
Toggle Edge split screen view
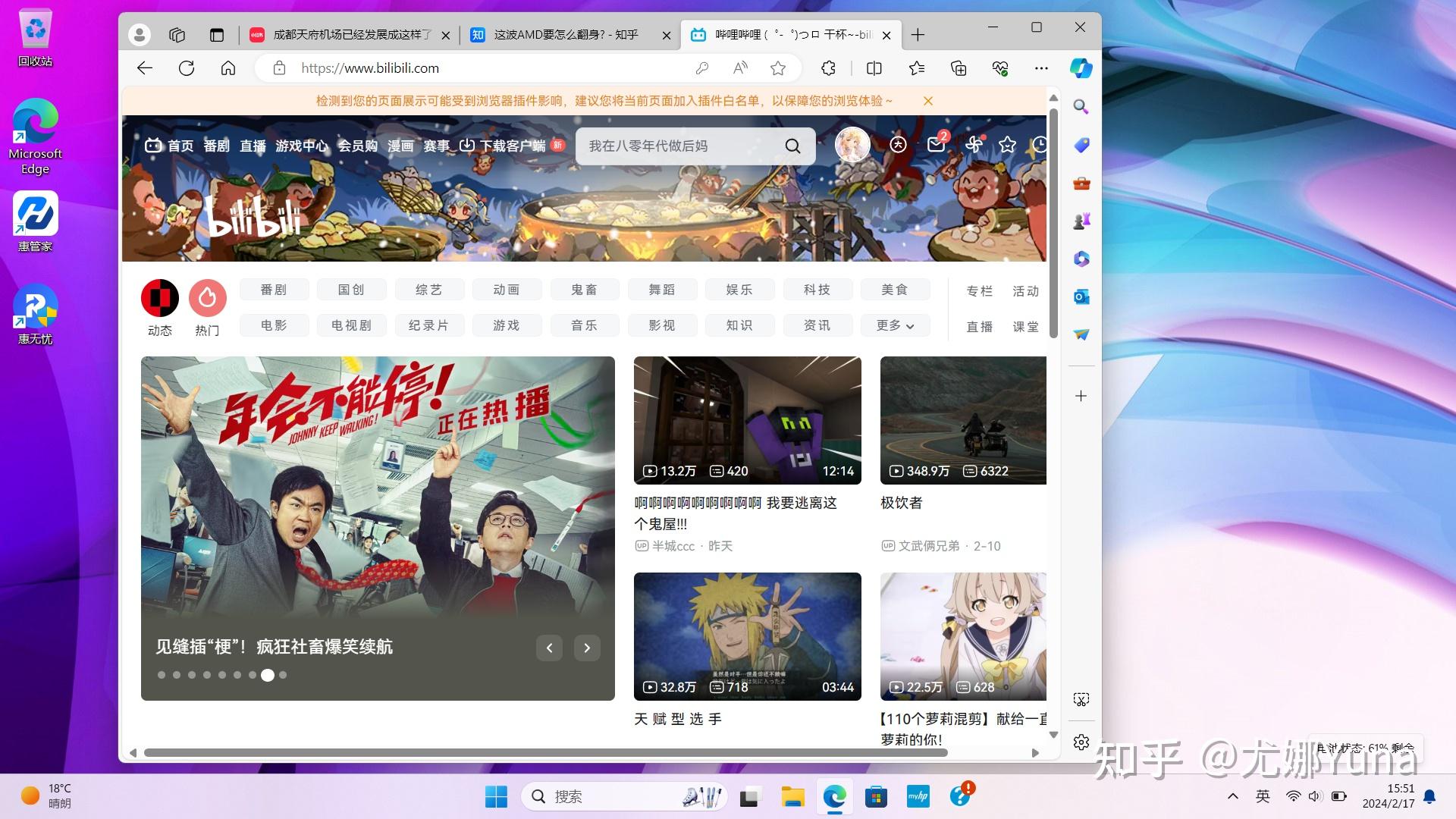[x=874, y=68]
